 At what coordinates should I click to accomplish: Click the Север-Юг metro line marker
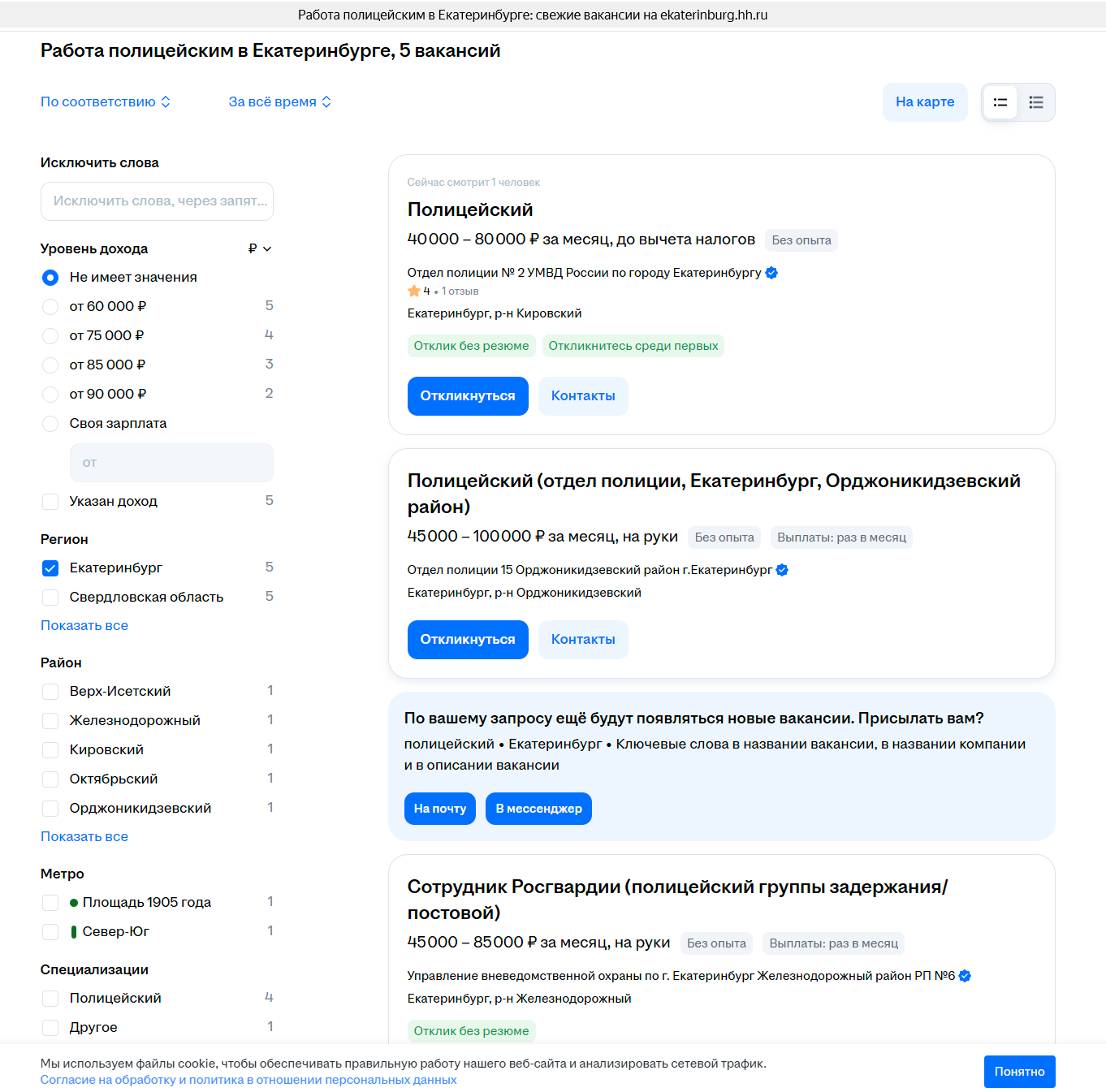click(x=74, y=932)
